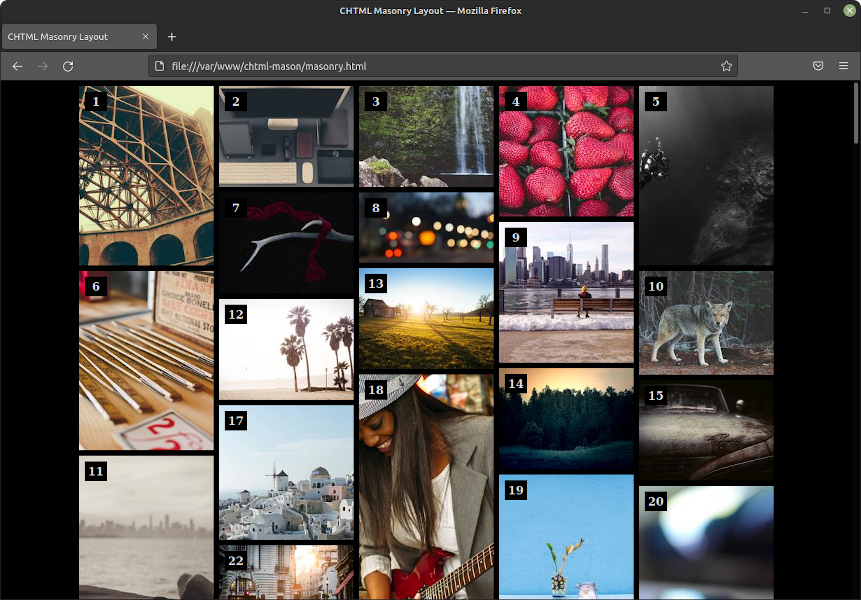Viewport: 861px width, 600px height.
Task: Open the Pocket save icon
Action: pos(817,66)
